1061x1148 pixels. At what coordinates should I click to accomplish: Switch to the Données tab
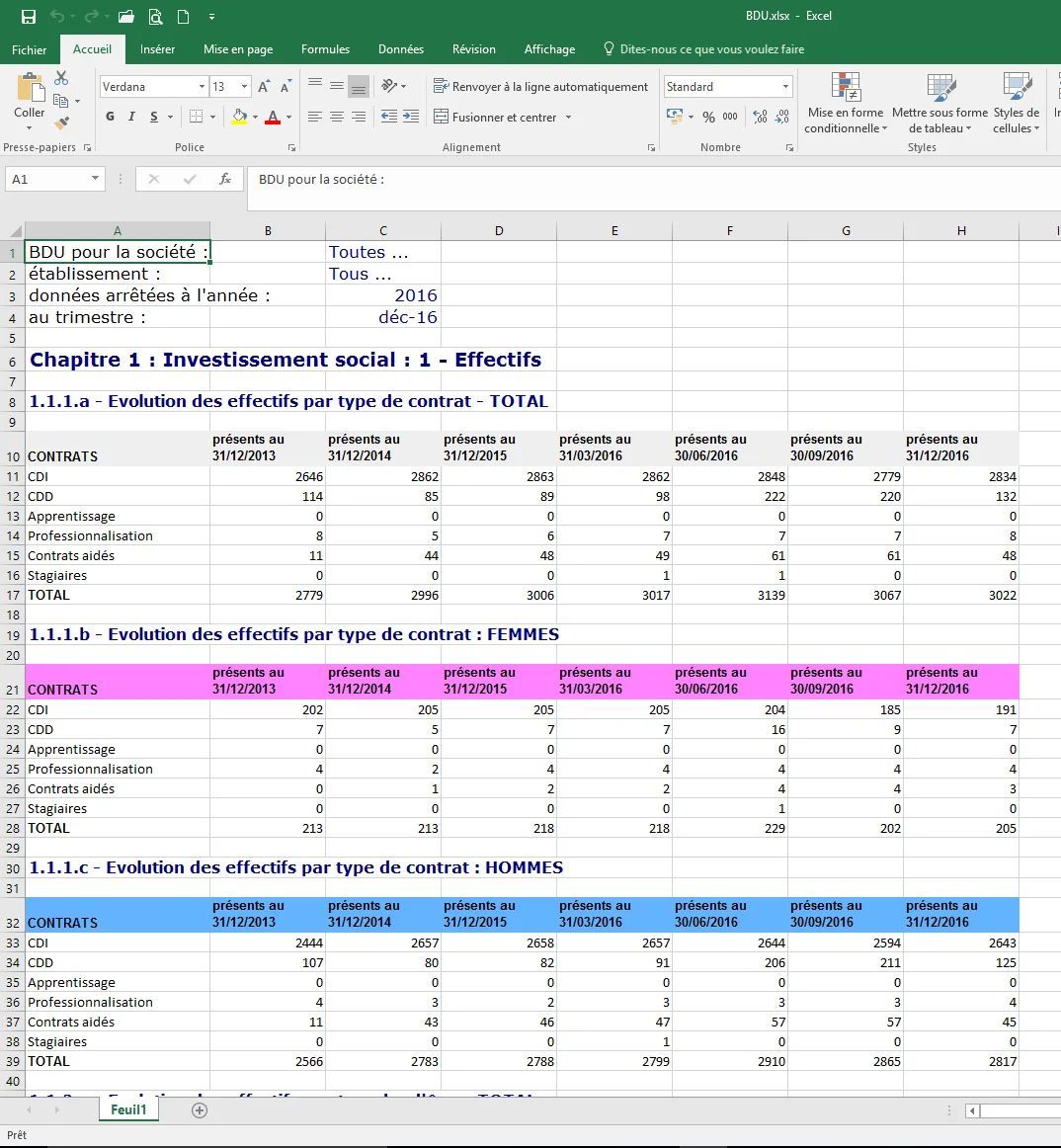[x=400, y=49]
